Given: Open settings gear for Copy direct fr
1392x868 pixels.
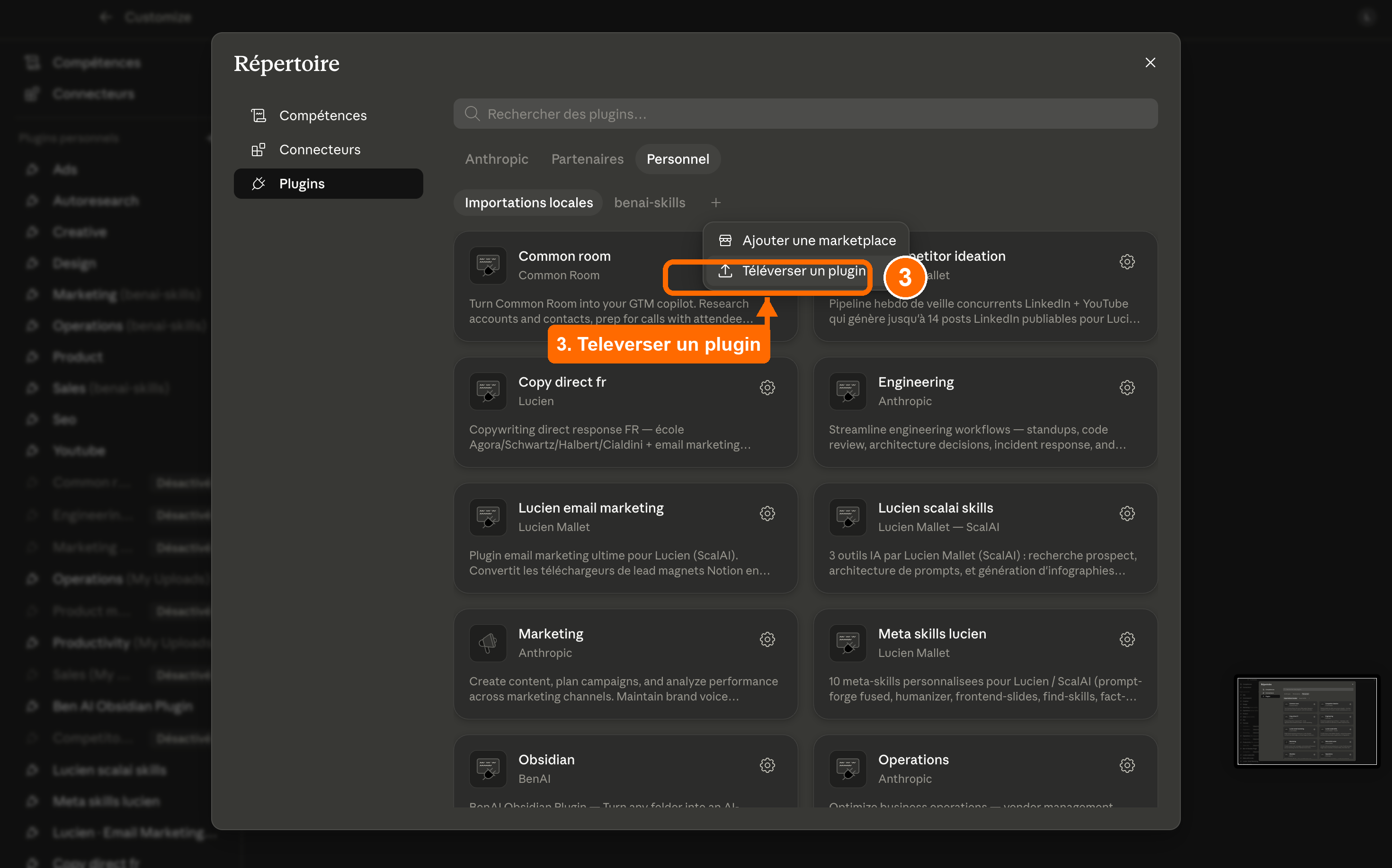Looking at the screenshot, I should click(x=767, y=388).
